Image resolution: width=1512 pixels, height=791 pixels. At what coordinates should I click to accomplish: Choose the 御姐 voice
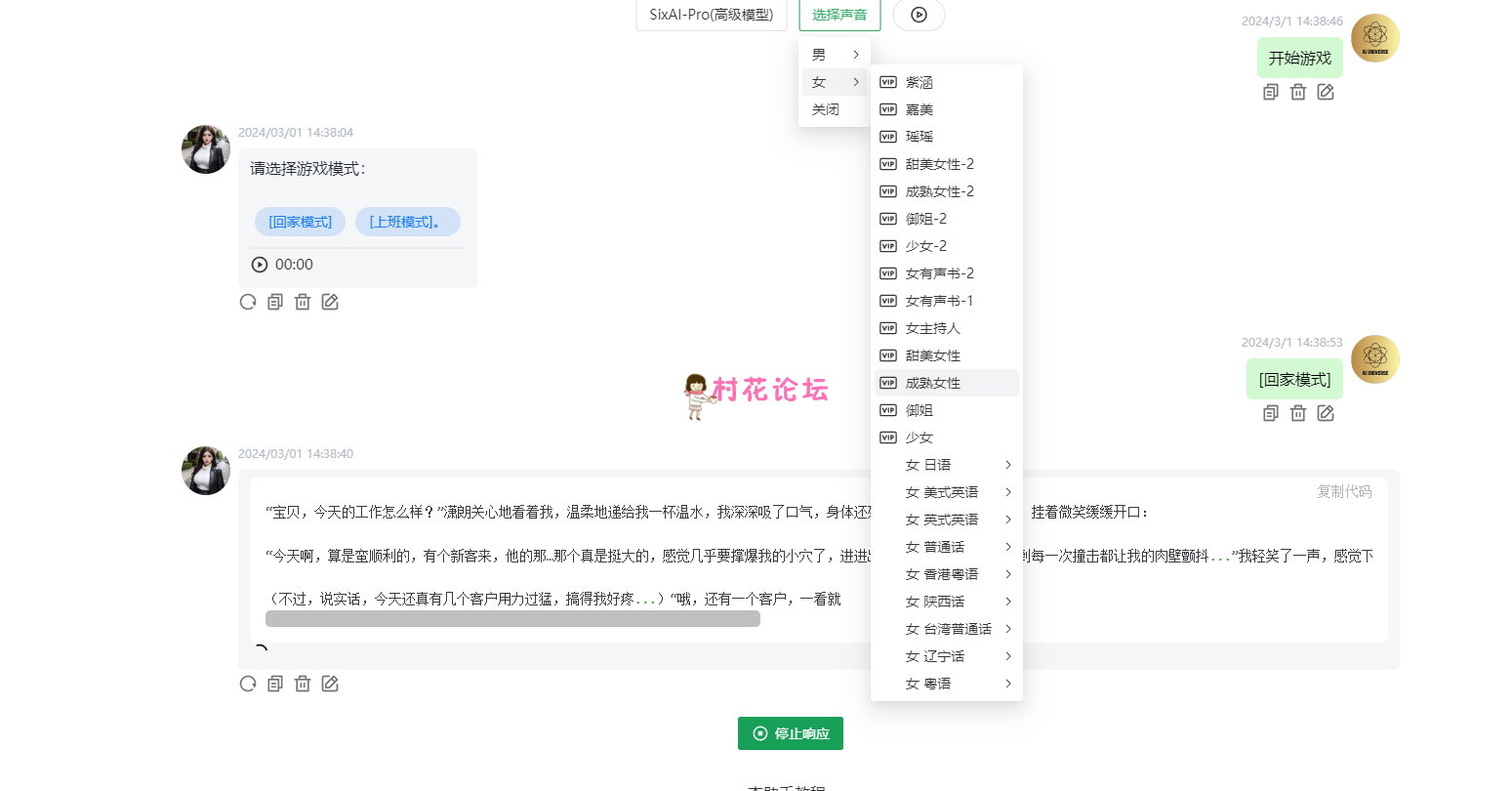(x=947, y=410)
